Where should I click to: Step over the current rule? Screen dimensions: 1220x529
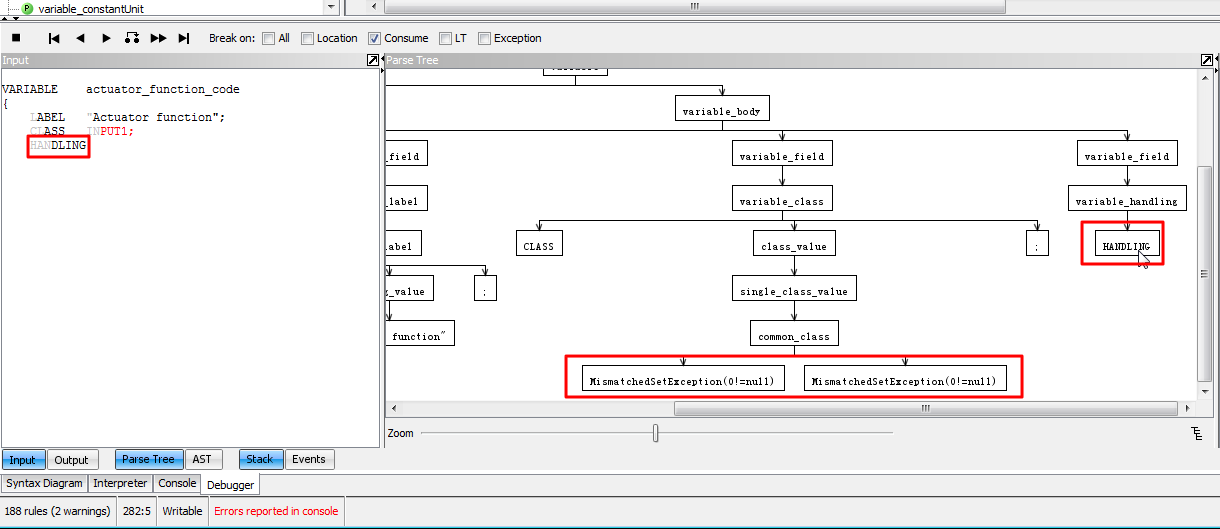(x=132, y=38)
